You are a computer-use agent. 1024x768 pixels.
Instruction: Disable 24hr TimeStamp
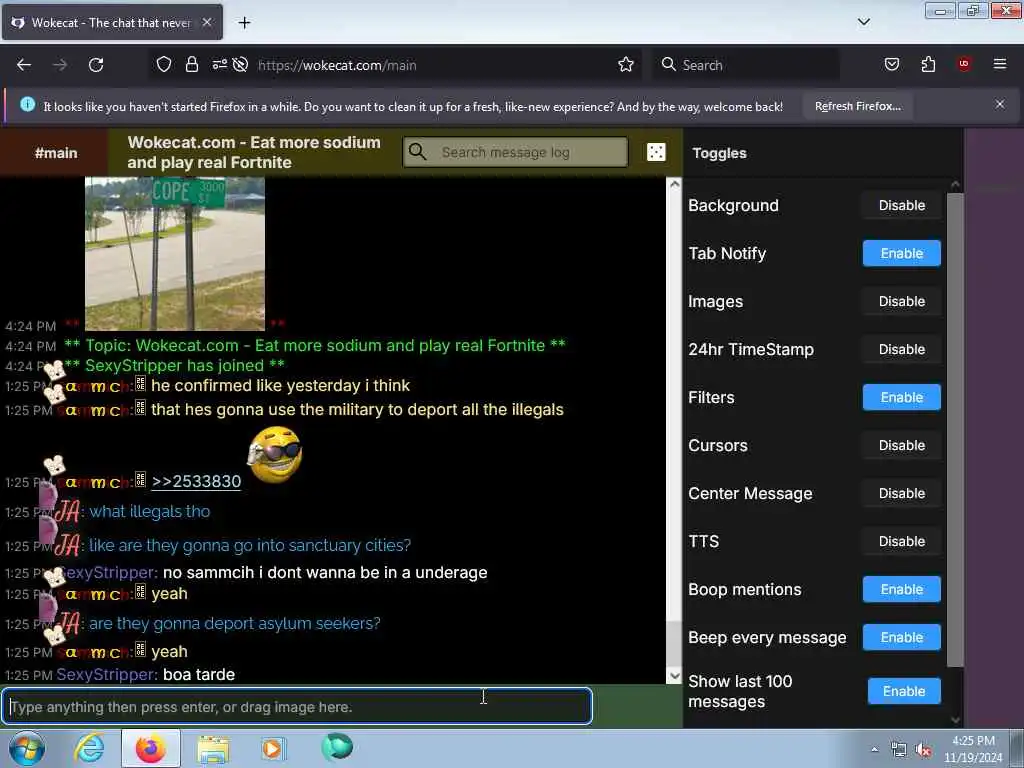(x=901, y=349)
